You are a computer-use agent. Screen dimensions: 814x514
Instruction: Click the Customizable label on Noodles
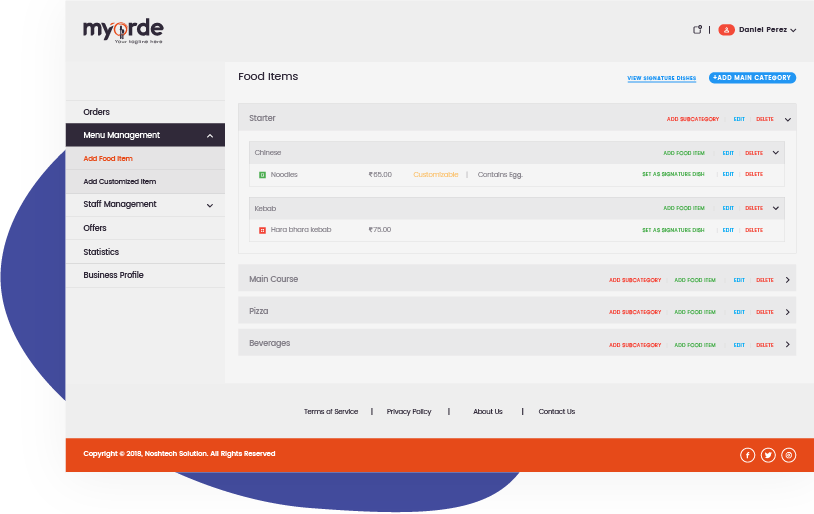[x=436, y=175]
